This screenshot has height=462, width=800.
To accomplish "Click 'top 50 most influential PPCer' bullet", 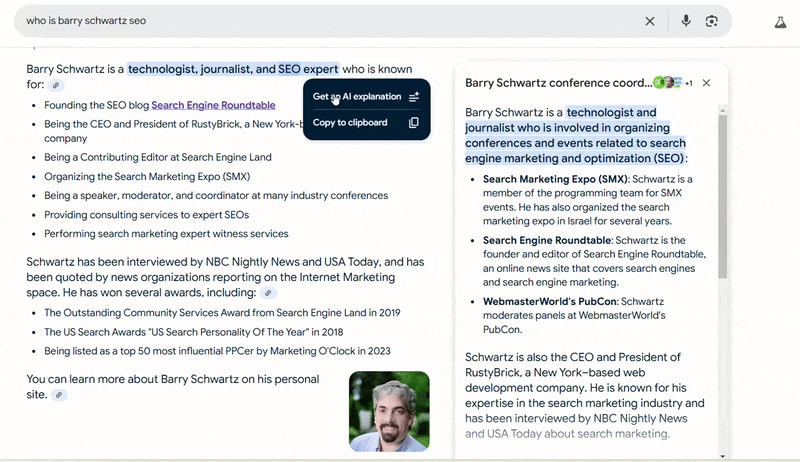I will [x=217, y=351].
